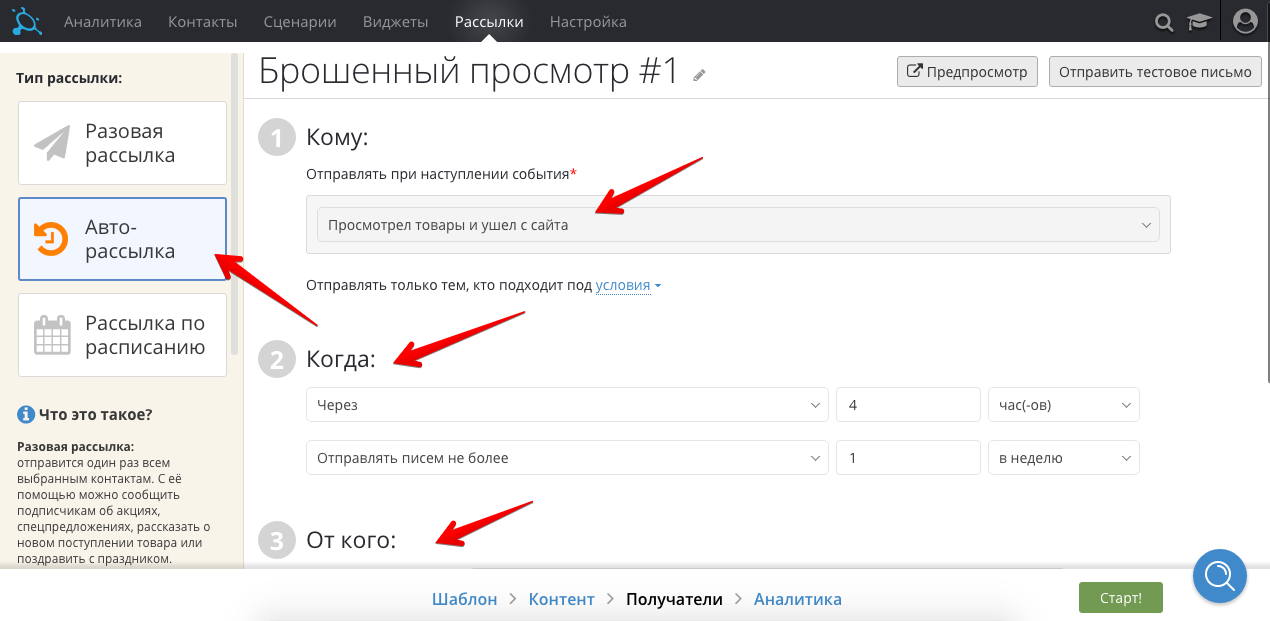The image size is (1270, 621).
Task: Open the Виджеты section
Action: tap(395, 21)
